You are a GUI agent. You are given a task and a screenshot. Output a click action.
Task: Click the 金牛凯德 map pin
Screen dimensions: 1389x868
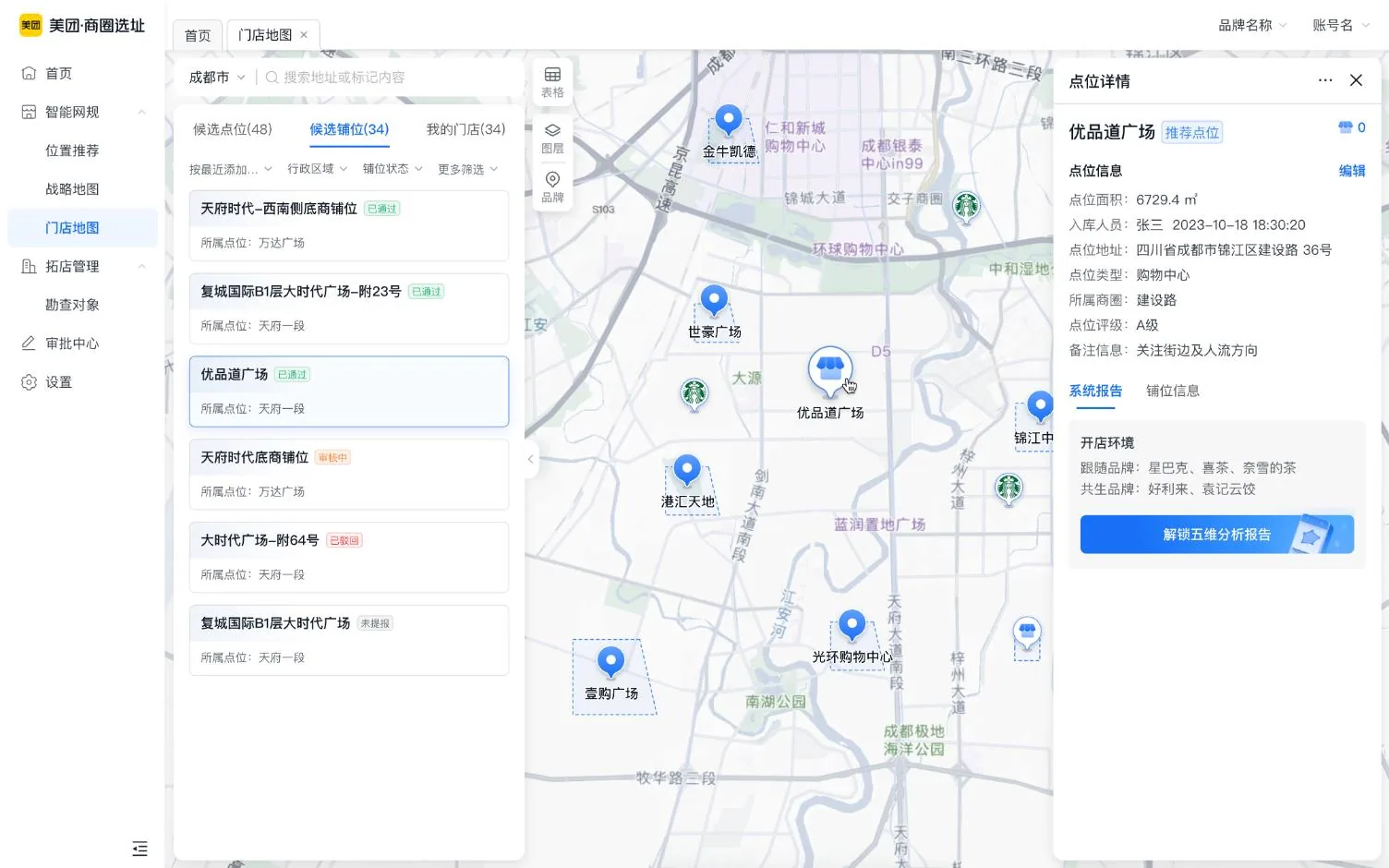click(729, 121)
